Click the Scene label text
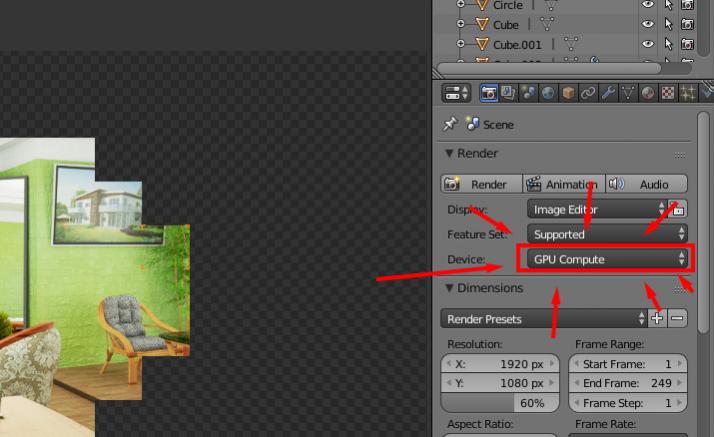This screenshot has width=714, height=437. (498, 124)
